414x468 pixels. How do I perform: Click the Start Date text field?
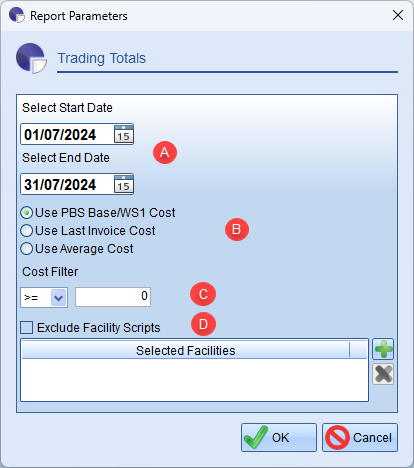coord(67,134)
